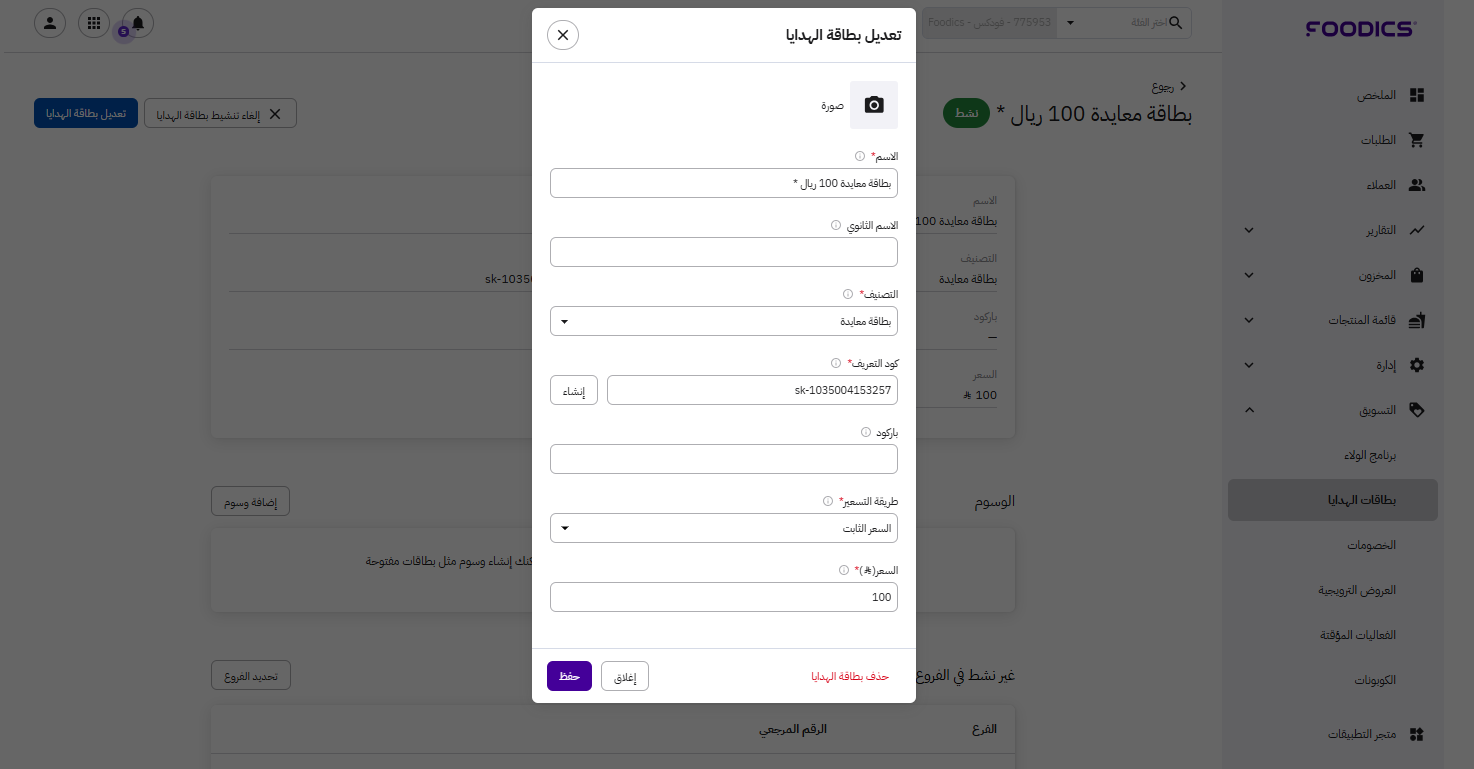
Task: Collapse the التسويق sidebar section
Action: (1249, 409)
